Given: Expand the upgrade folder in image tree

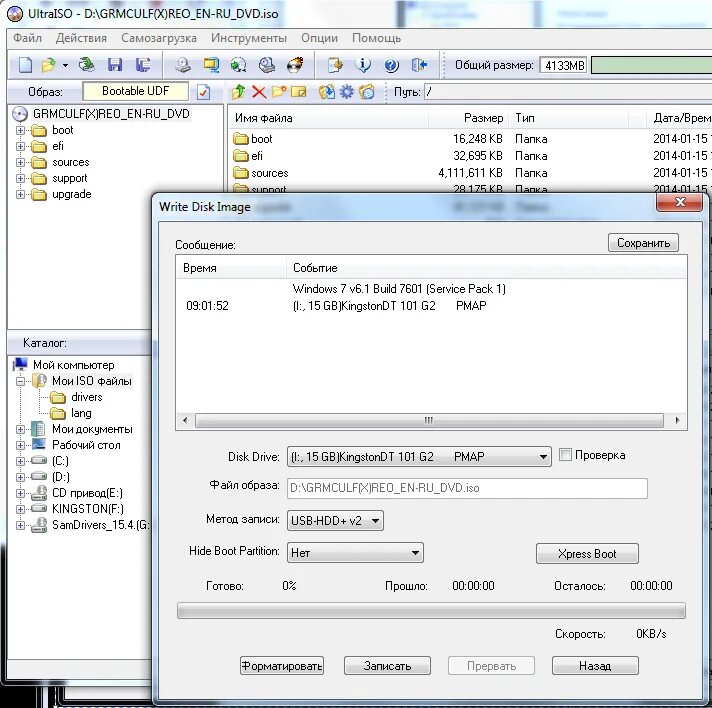Looking at the screenshot, I should (20, 194).
